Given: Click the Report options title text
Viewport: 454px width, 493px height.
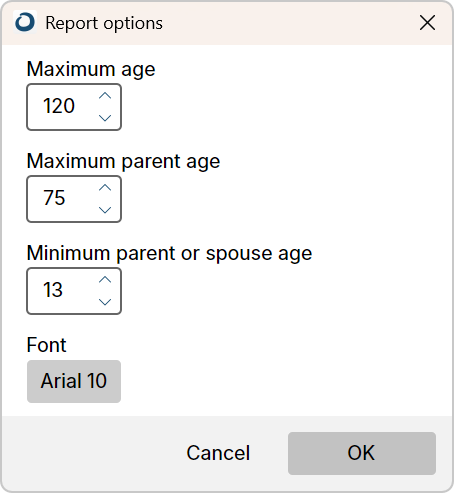Looking at the screenshot, I should click(x=104, y=23).
